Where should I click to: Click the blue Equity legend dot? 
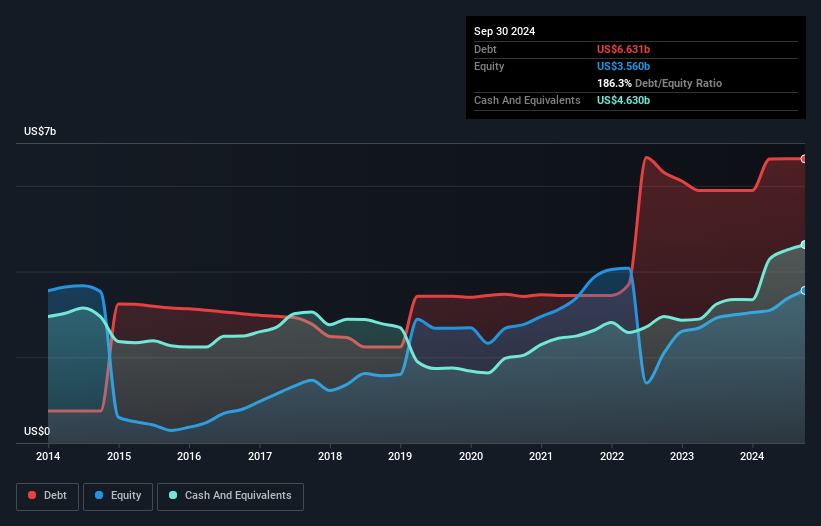coord(99,495)
